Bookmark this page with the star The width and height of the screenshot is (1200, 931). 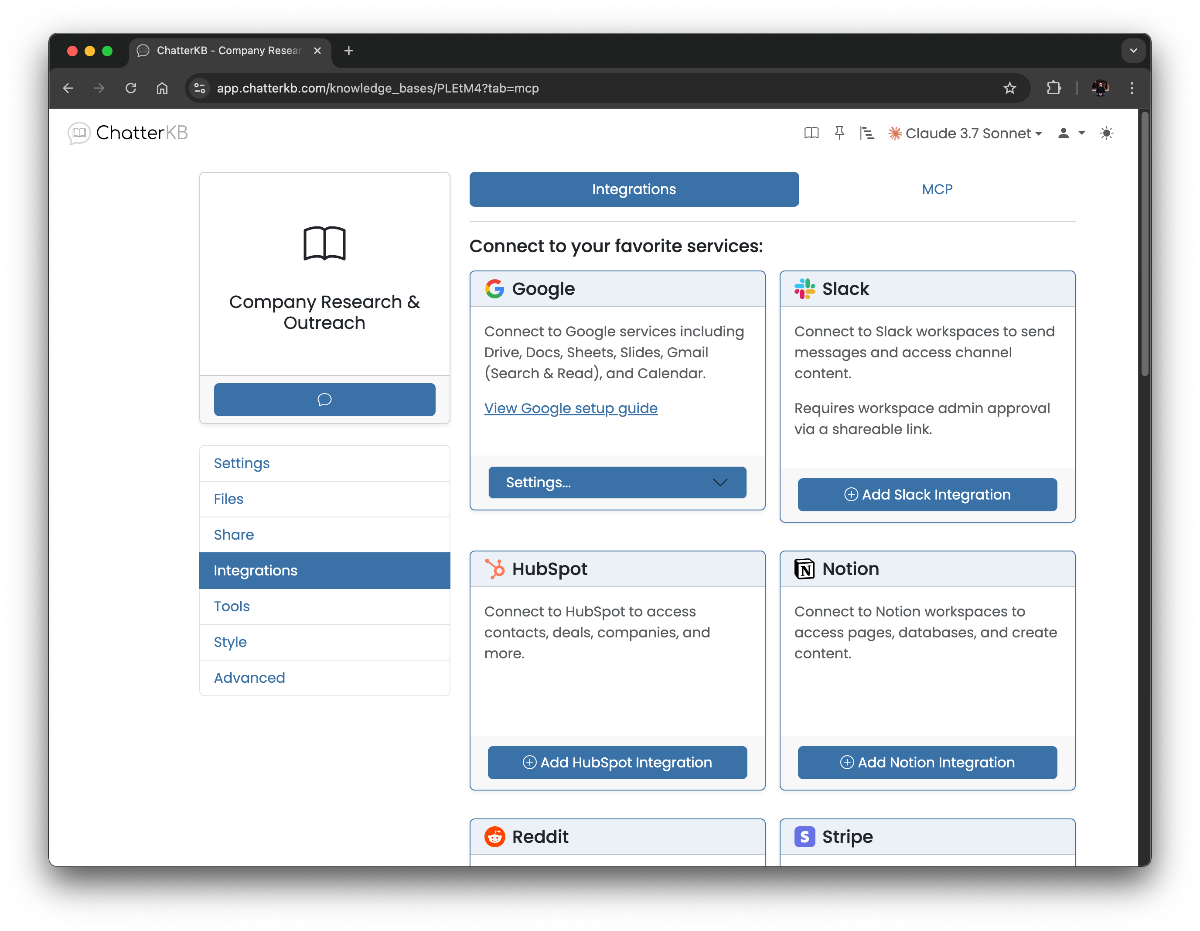(1010, 88)
